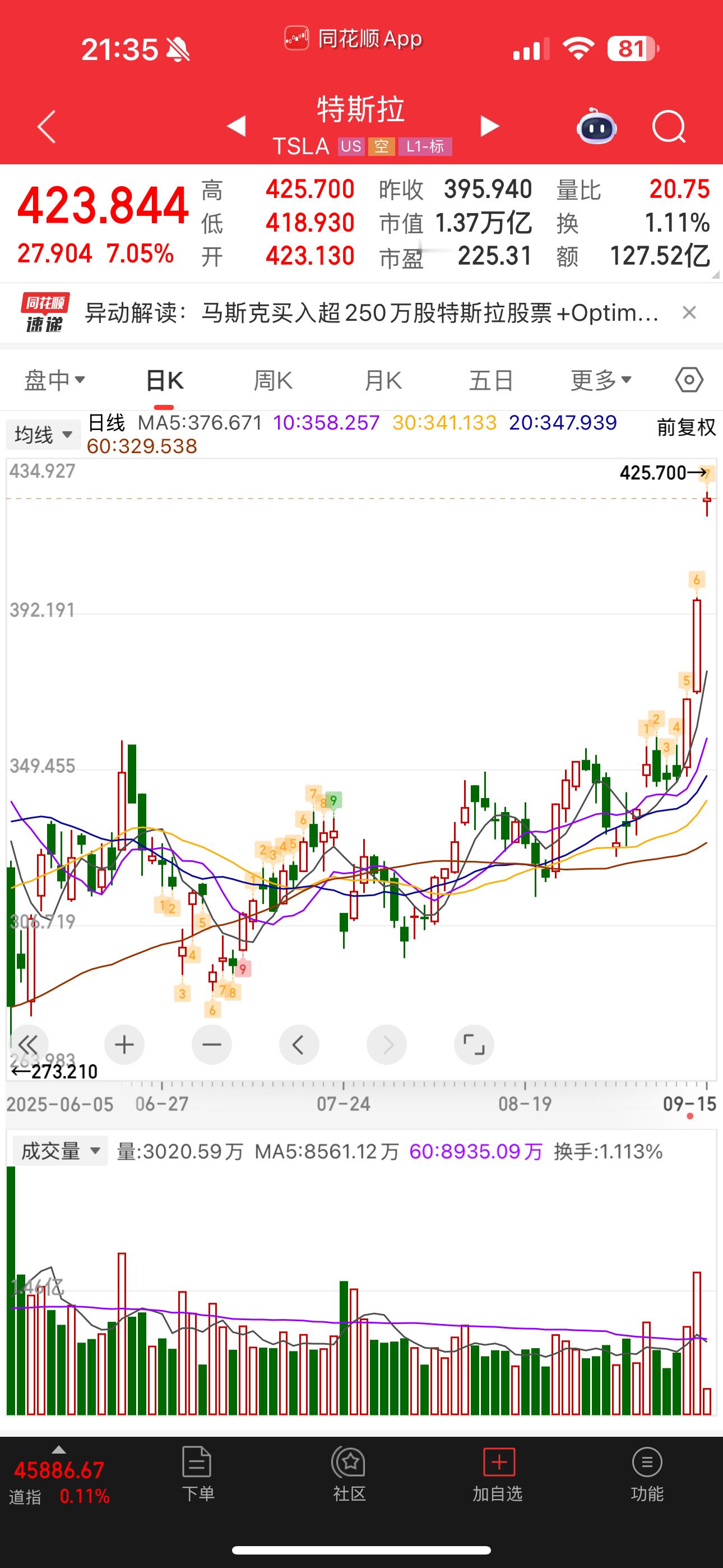Tap the 额 127.52亿 value
The width and height of the screenshot is (723, 1568).
tap(660, 256)
